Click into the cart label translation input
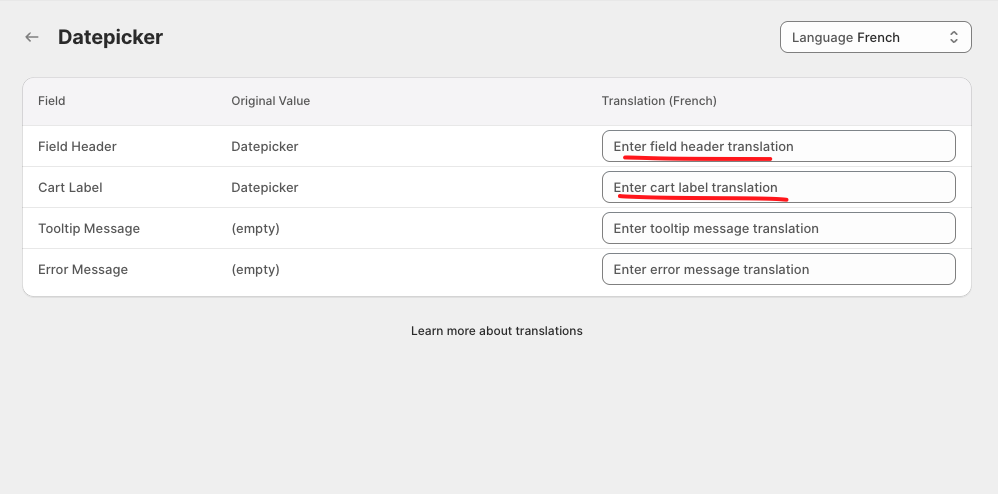 [x=778, y=187]
